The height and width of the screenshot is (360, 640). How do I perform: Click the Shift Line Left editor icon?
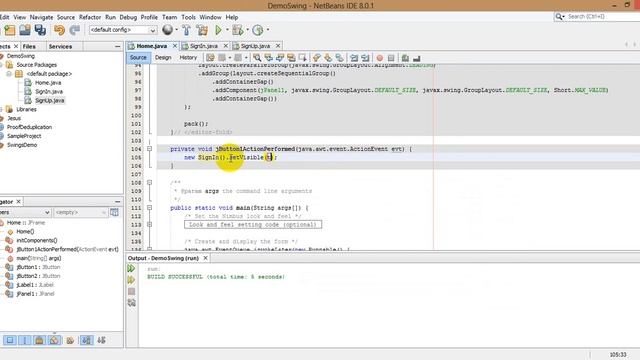click(354, 58)
